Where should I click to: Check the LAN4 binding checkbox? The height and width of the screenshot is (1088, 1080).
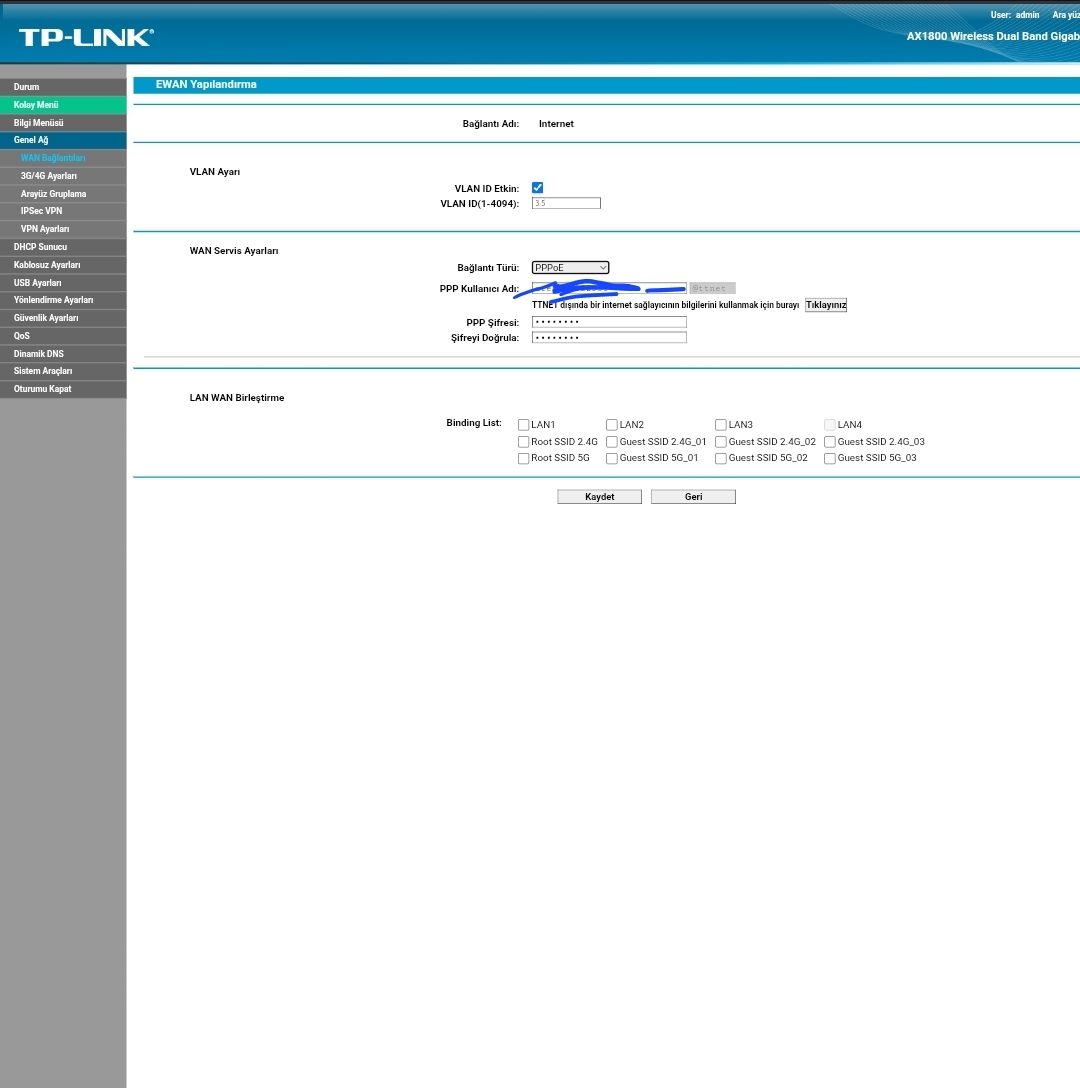pos(829,425)
